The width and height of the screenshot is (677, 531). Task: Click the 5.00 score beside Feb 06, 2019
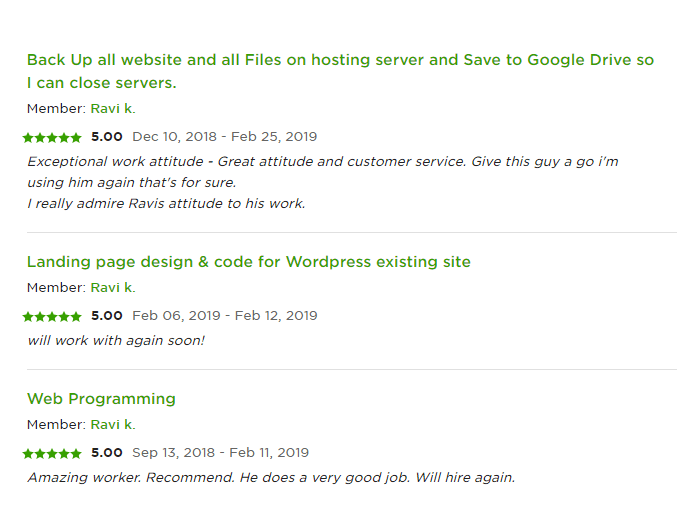click(x=107, y=316)
